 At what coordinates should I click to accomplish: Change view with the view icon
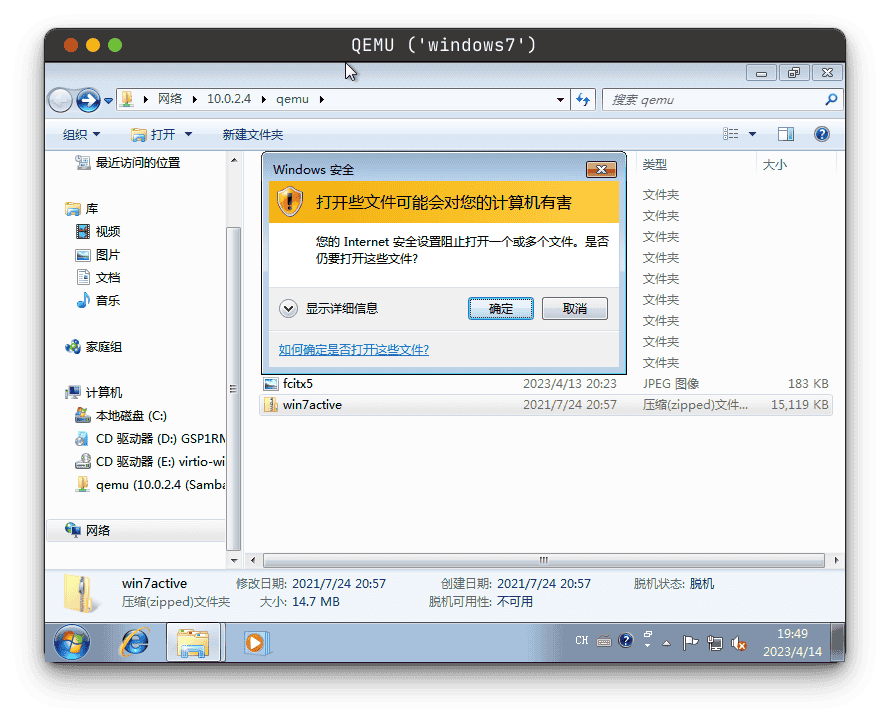click(x=731, y=134)
